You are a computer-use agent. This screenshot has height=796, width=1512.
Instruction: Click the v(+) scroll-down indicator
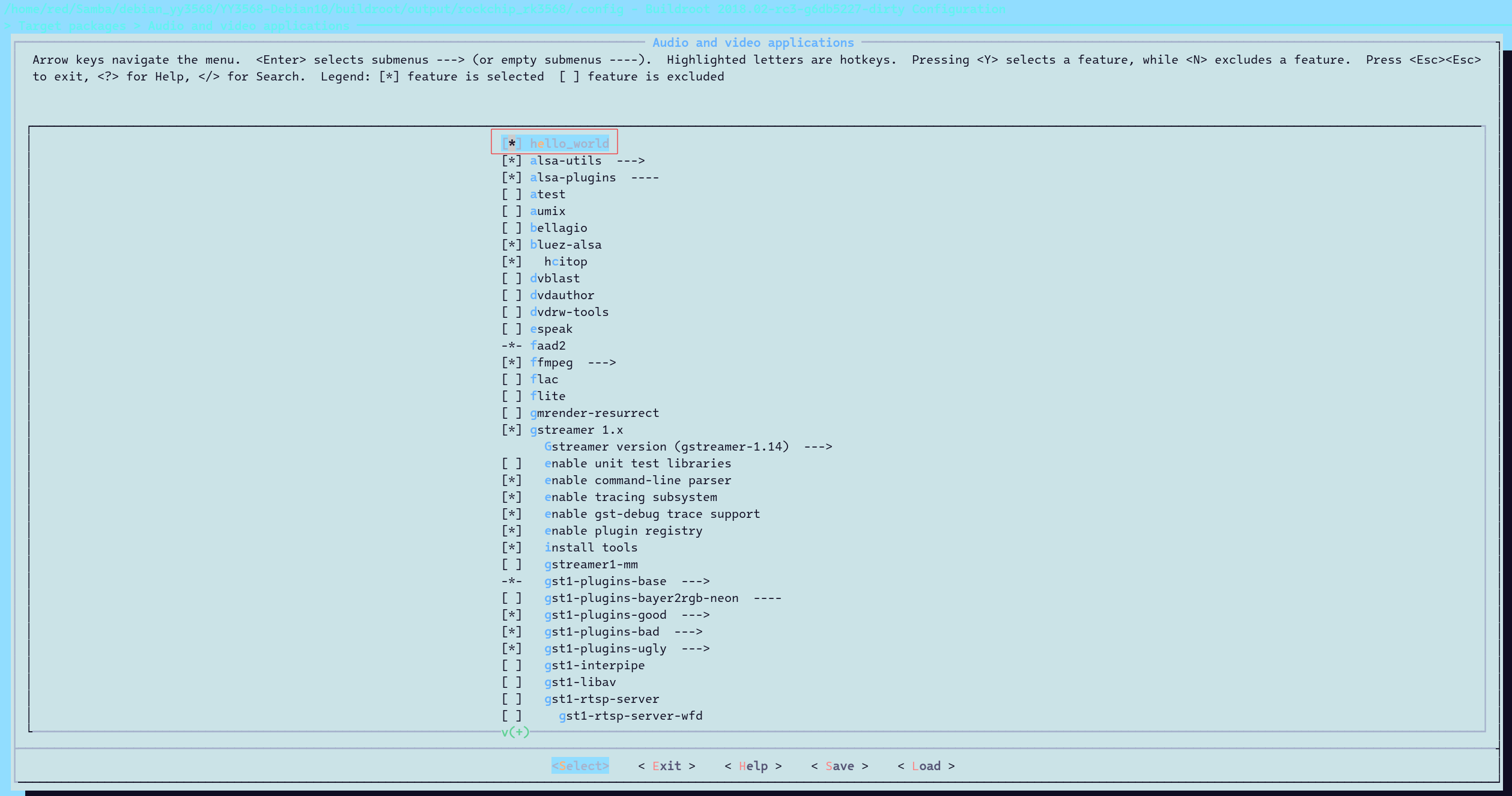515,732
